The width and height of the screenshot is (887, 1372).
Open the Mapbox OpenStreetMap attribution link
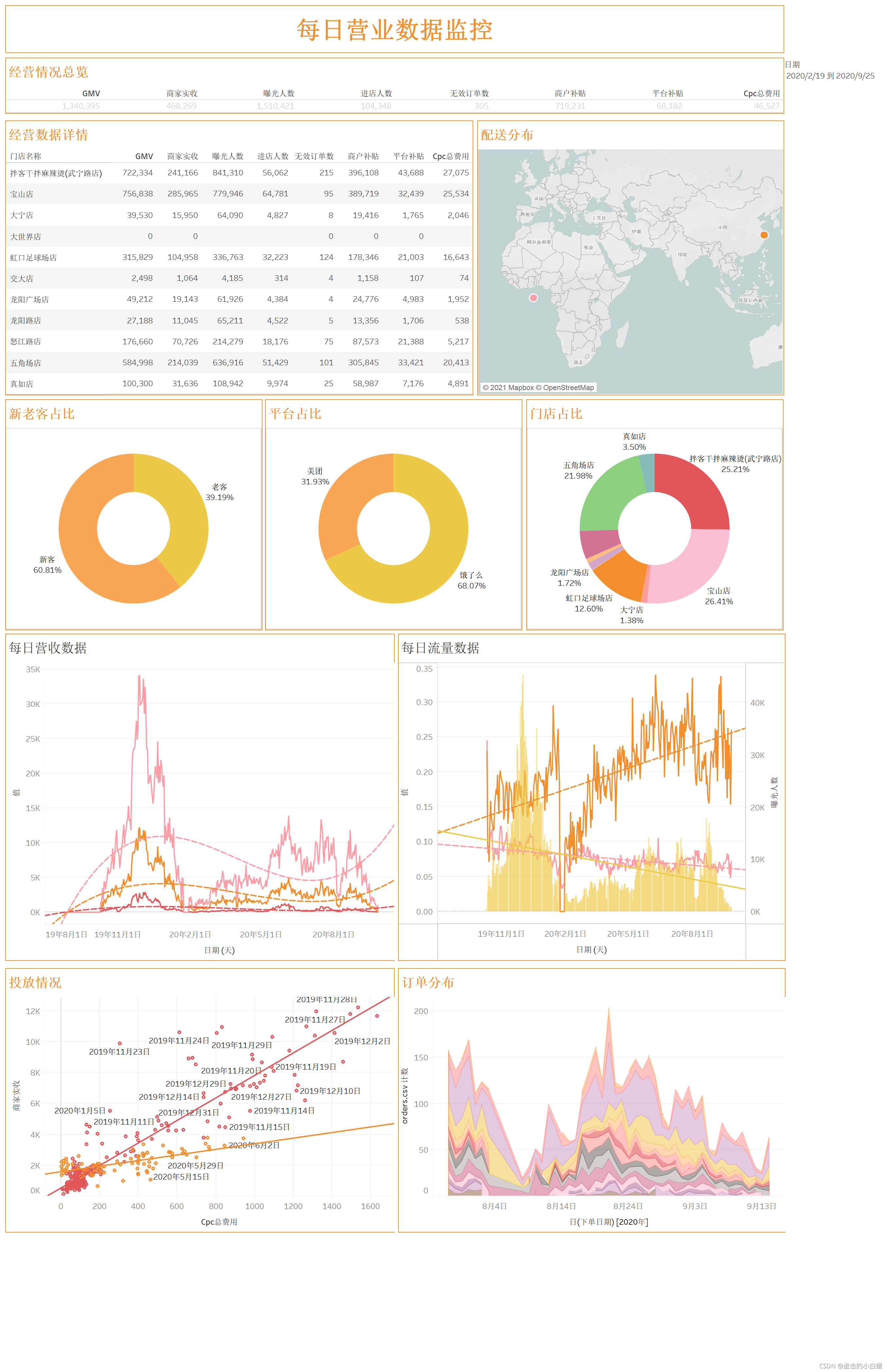pyautogui.click(x=538, y=388)
